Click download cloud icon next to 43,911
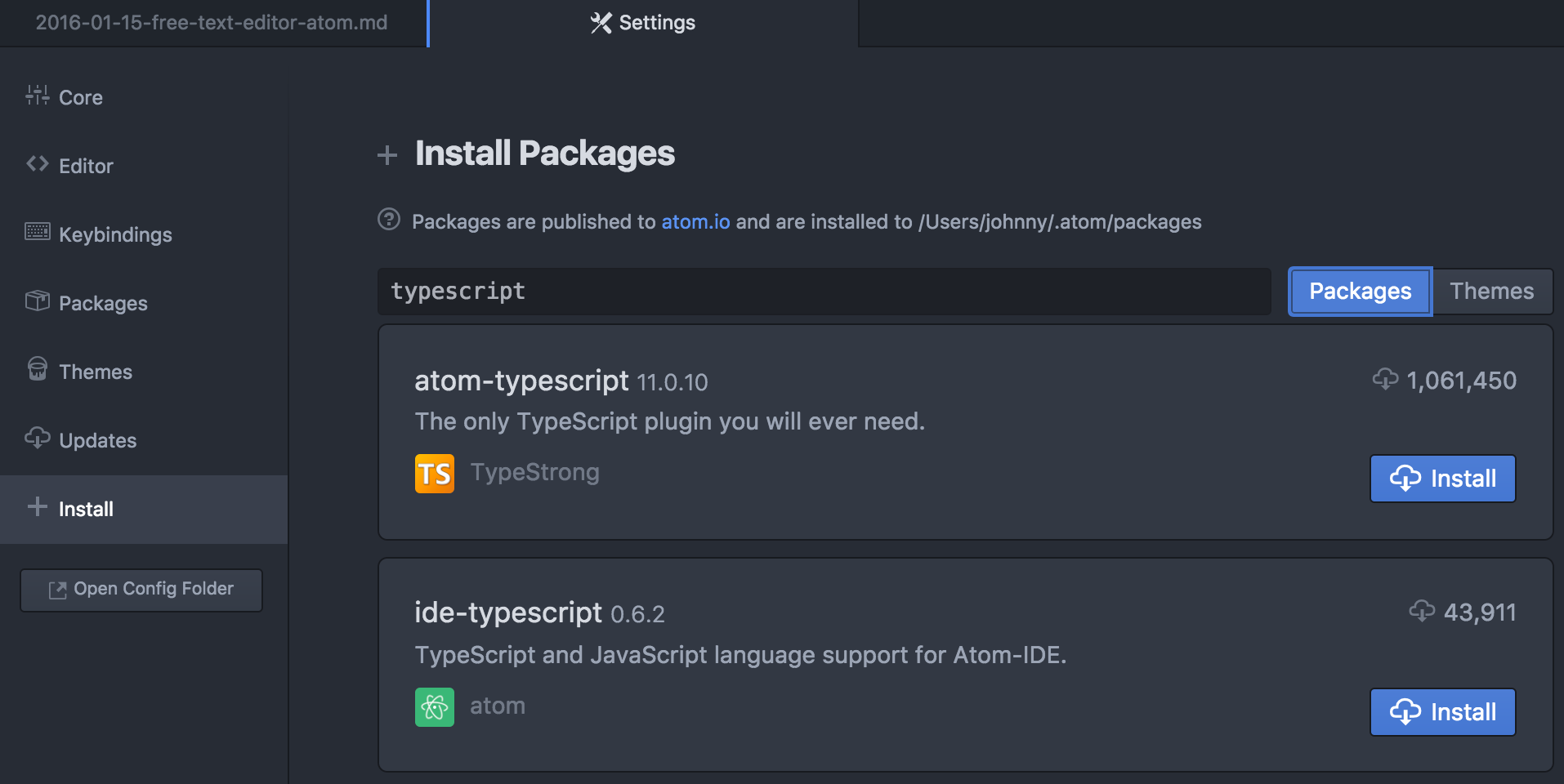The height and width of the screenshot is (784, 1564). (1422, 611)
